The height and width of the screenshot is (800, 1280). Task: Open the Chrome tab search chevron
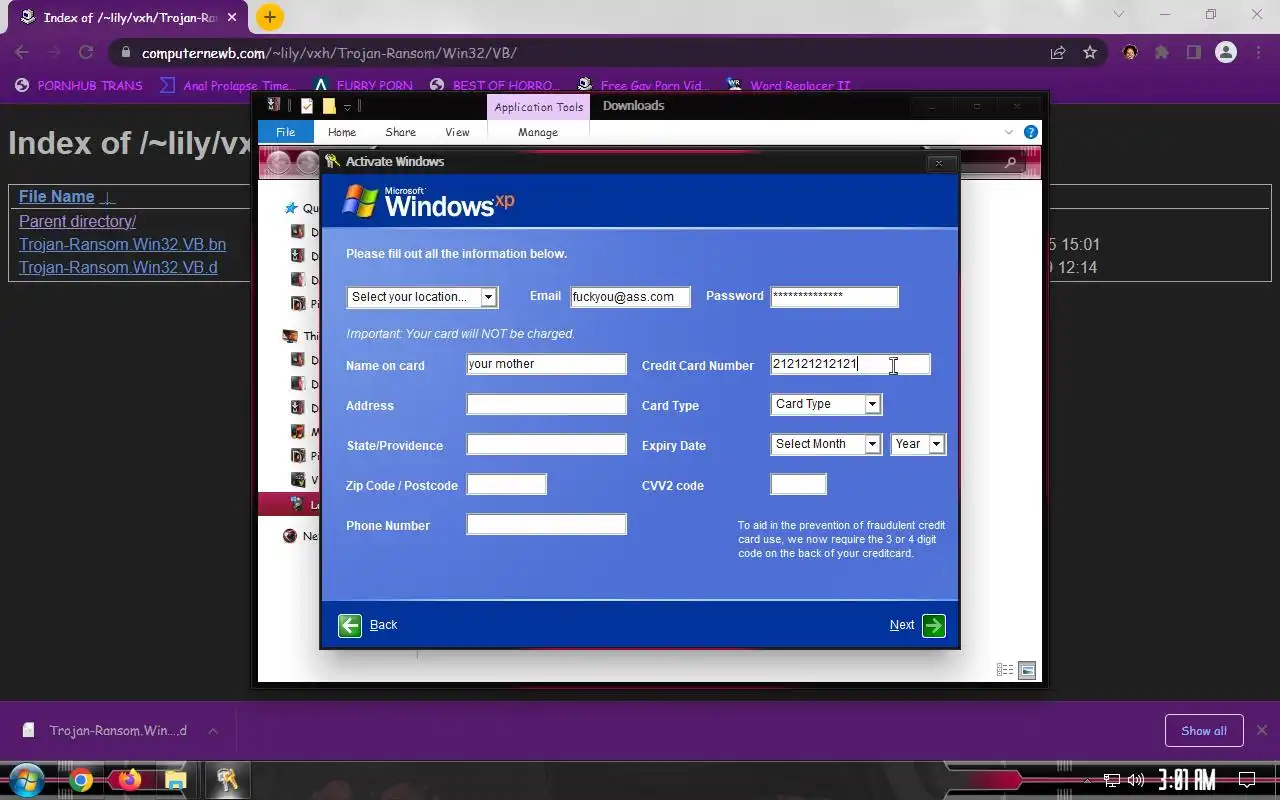coord(1119,14)
